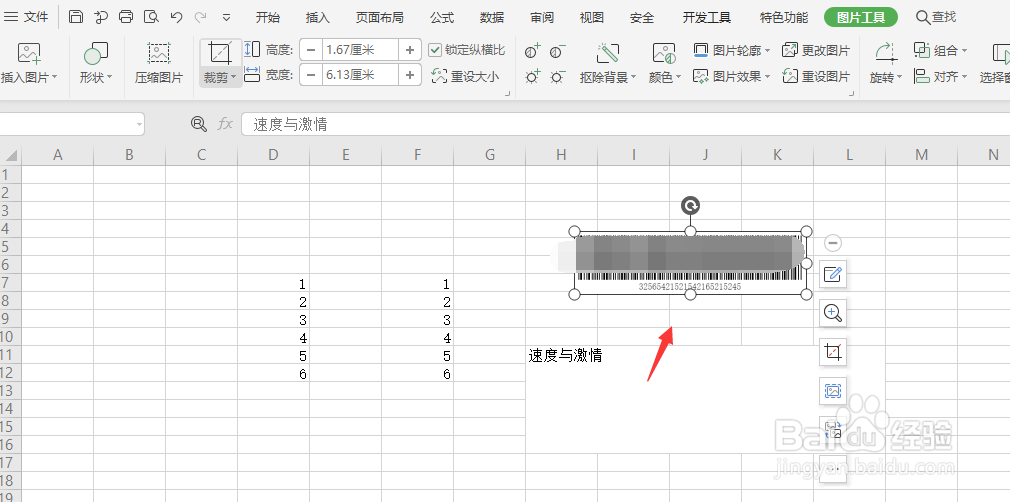Open the 形状 shapes dropdown
1010x502 pixels.
(96, 63)
